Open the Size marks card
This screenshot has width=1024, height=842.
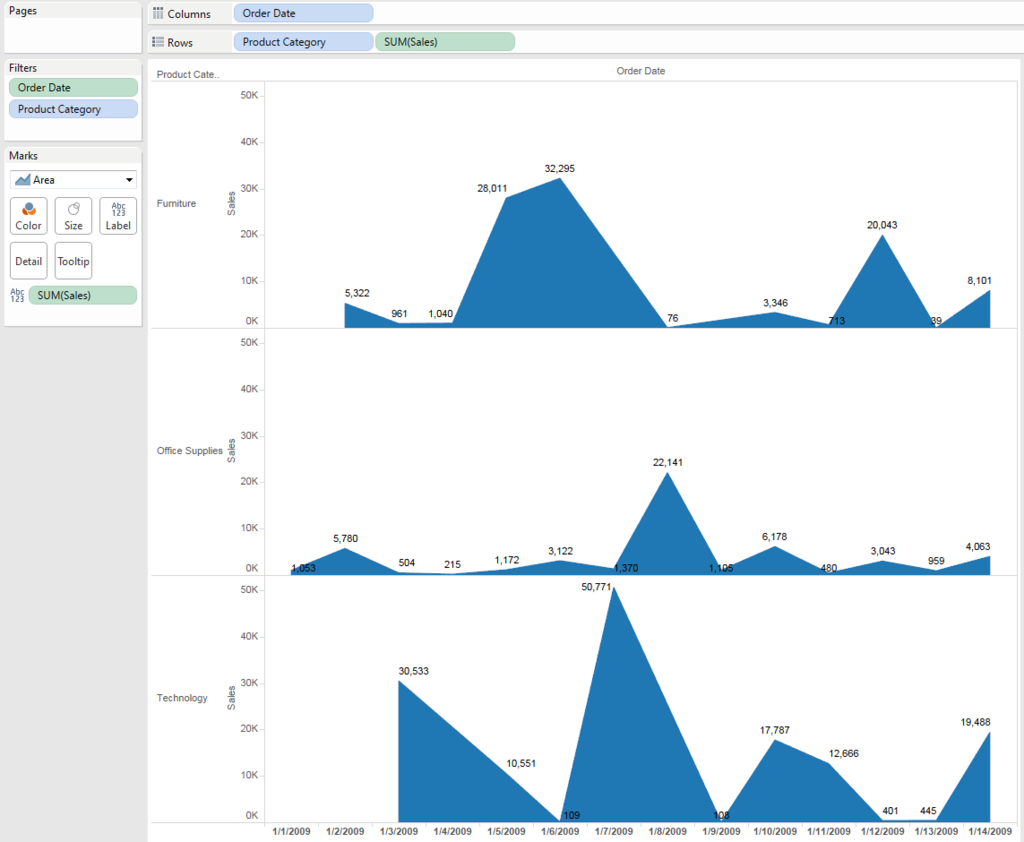coord(73,216)
